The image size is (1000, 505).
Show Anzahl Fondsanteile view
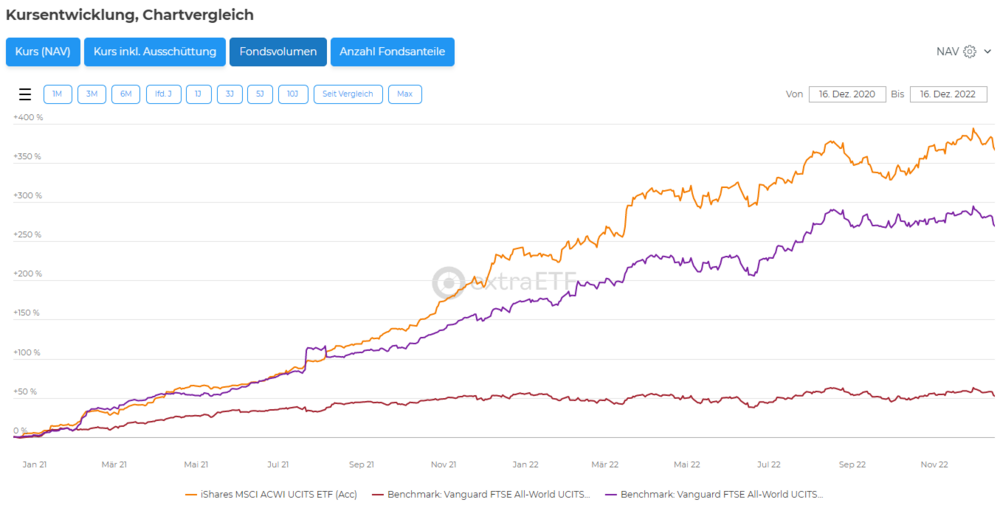click(392, 52)
